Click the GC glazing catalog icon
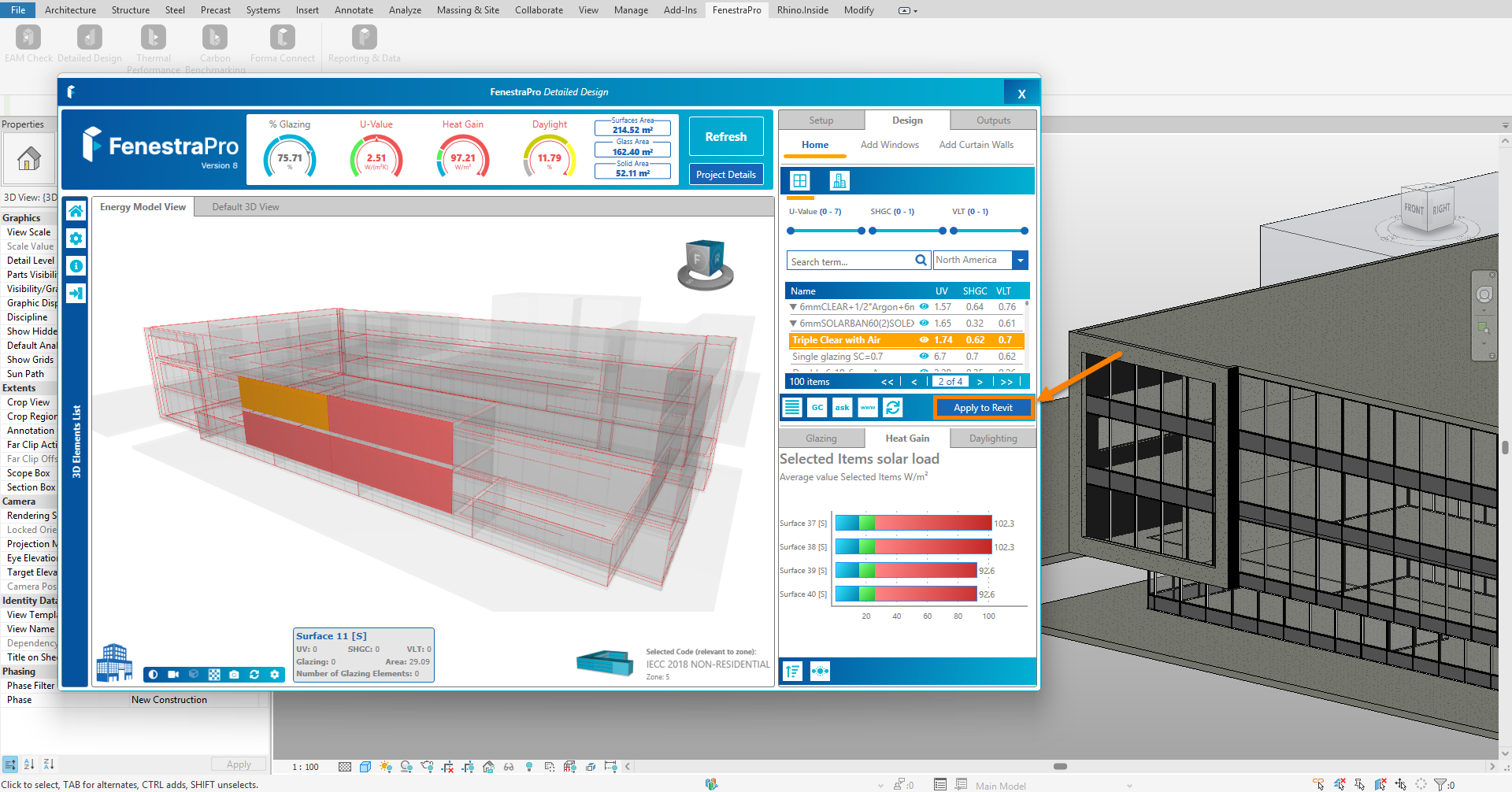 (x=817, y=407)
